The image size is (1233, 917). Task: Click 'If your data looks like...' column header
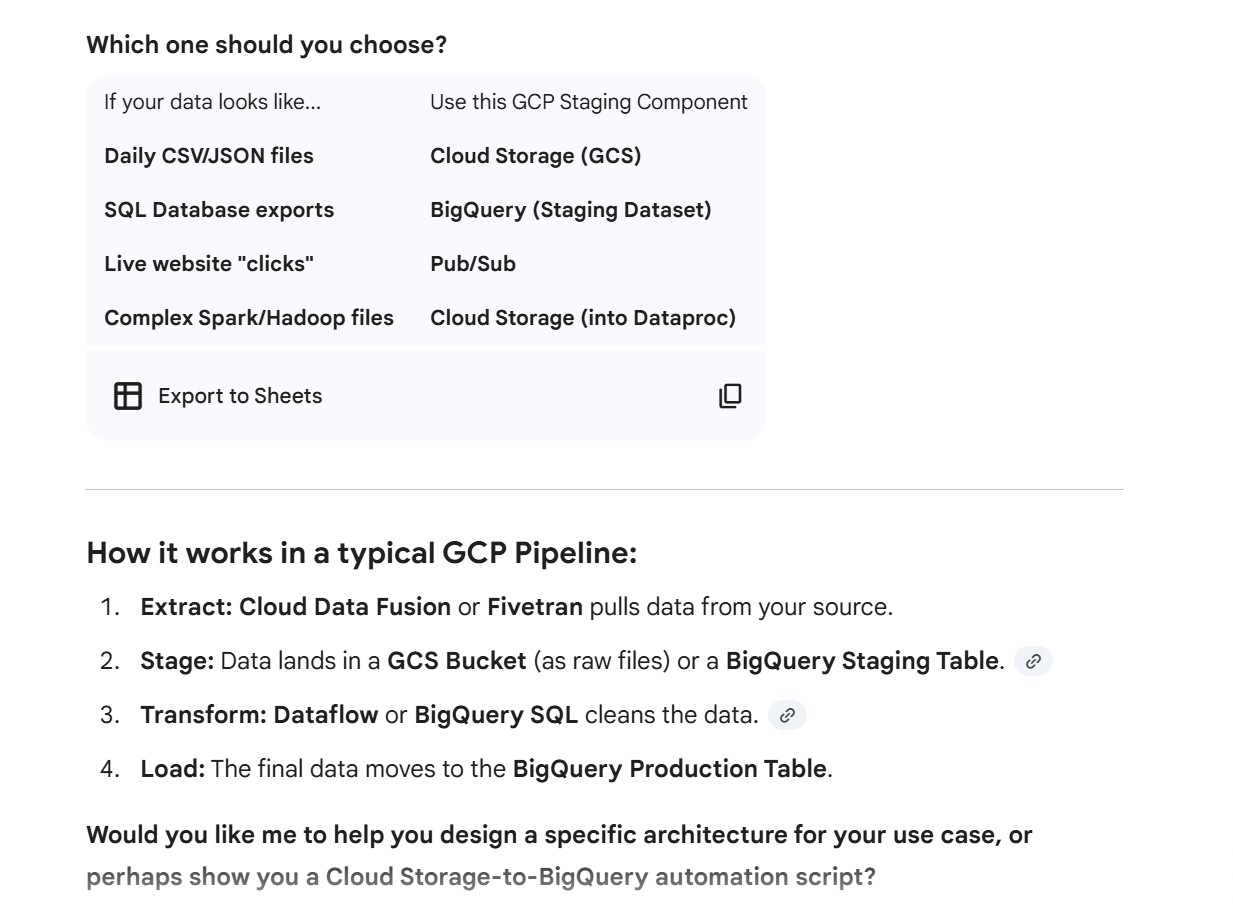tap(212, 102)
